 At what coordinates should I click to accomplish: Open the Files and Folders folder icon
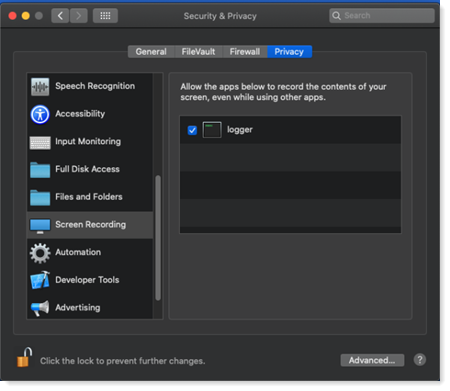[x=40, y=198]
